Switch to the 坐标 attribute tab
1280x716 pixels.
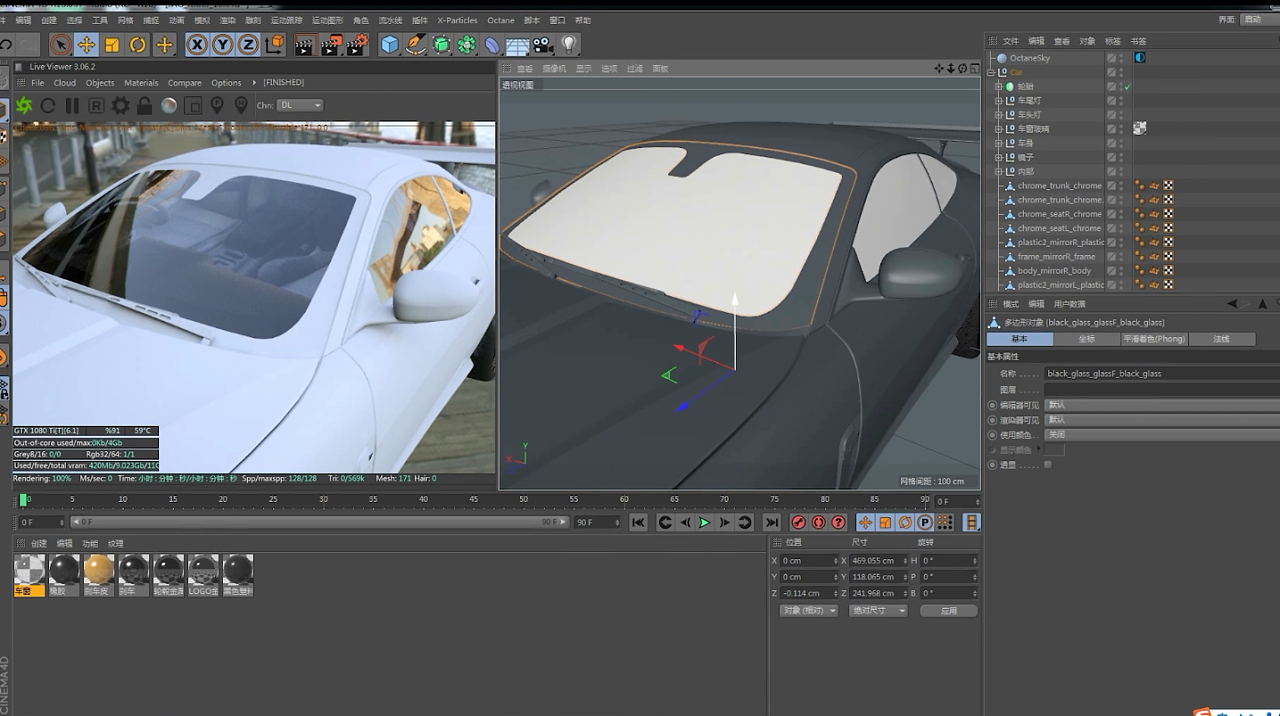tap(1087, 339)
